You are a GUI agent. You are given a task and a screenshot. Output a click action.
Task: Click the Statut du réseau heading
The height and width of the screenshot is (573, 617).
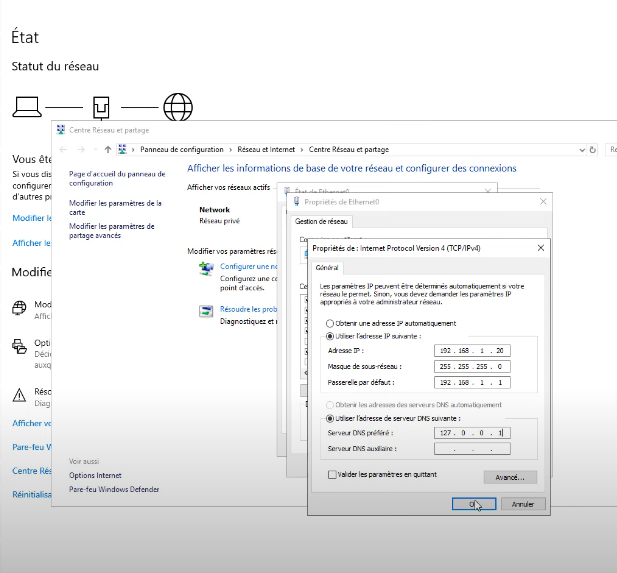(x=55, y=66)
